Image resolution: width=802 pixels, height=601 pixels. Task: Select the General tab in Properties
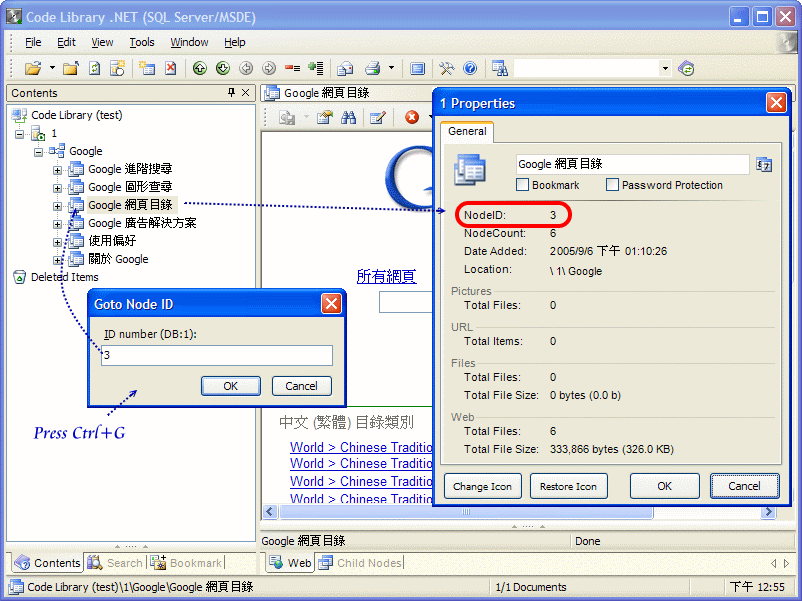click(467, 131)
